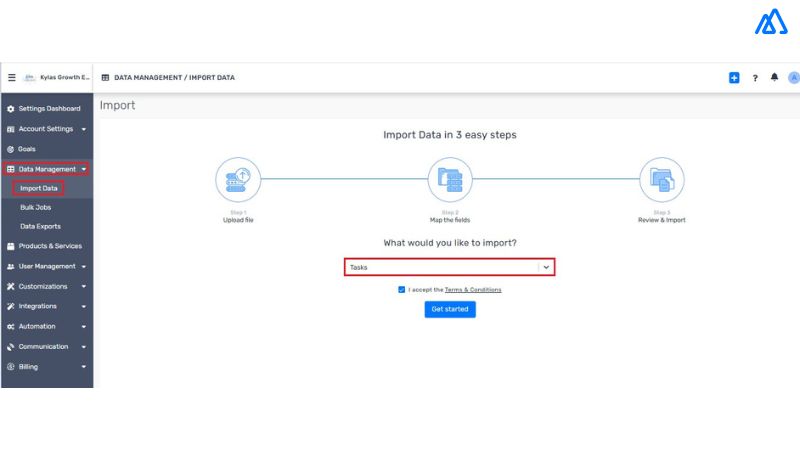Click the User Management people icon
The image size is (800, 450).
pyautogui.click(x=11, y=266)
